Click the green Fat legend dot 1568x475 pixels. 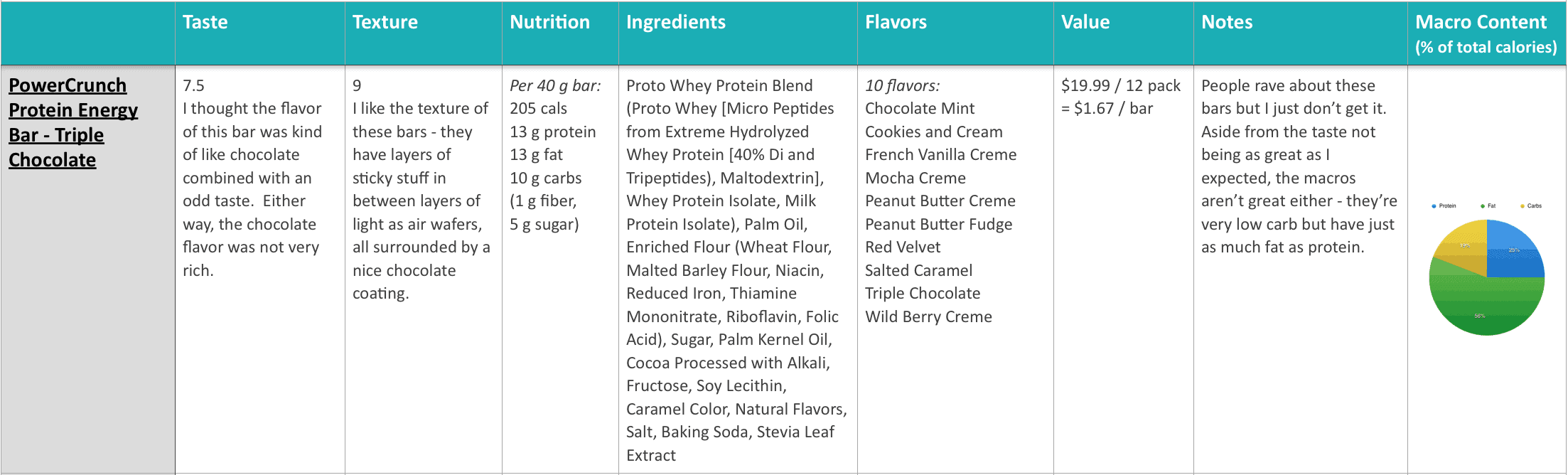[x=1483, y=206]
